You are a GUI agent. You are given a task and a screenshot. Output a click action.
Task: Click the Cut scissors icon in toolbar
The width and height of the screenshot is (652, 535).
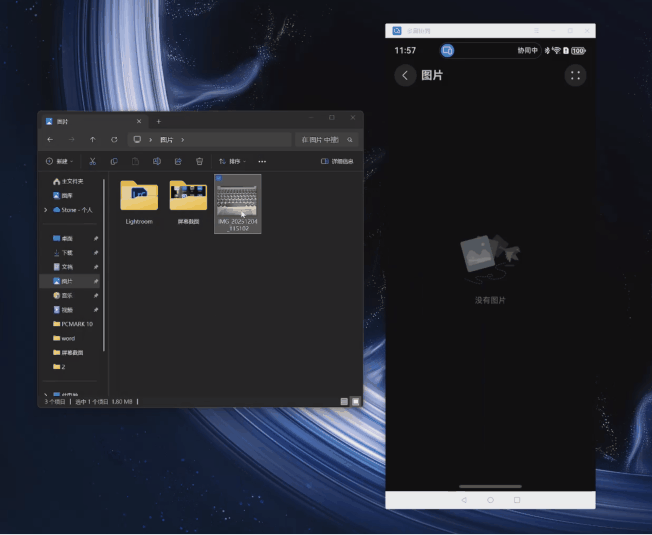(x=92, y=161)
